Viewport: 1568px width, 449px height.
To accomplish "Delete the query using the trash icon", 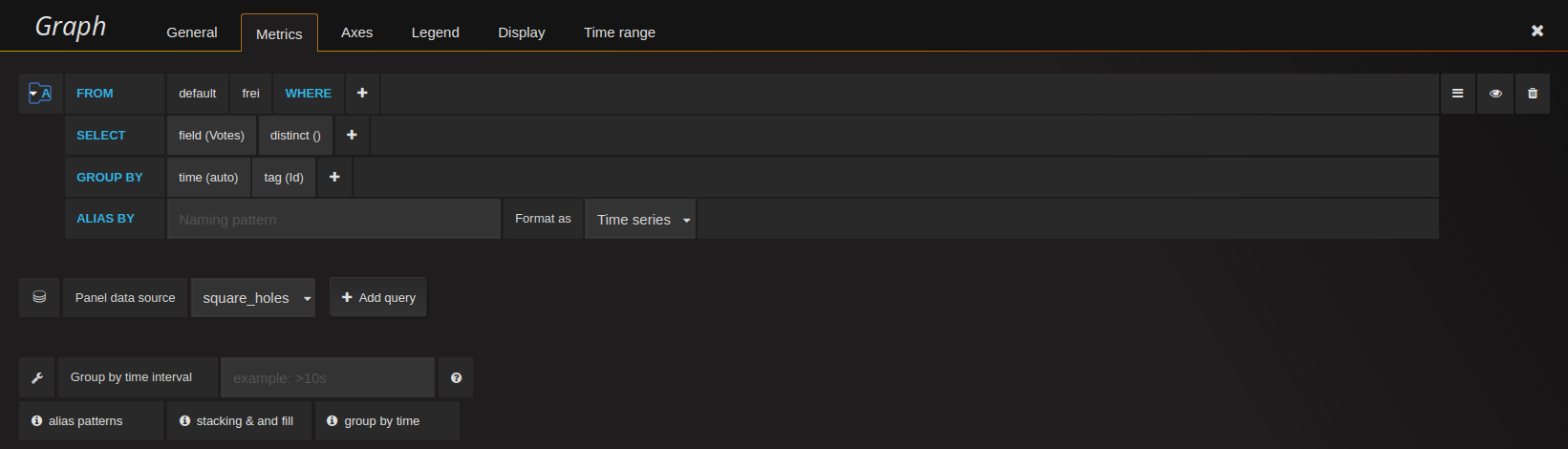I will tap(1533, 94).
